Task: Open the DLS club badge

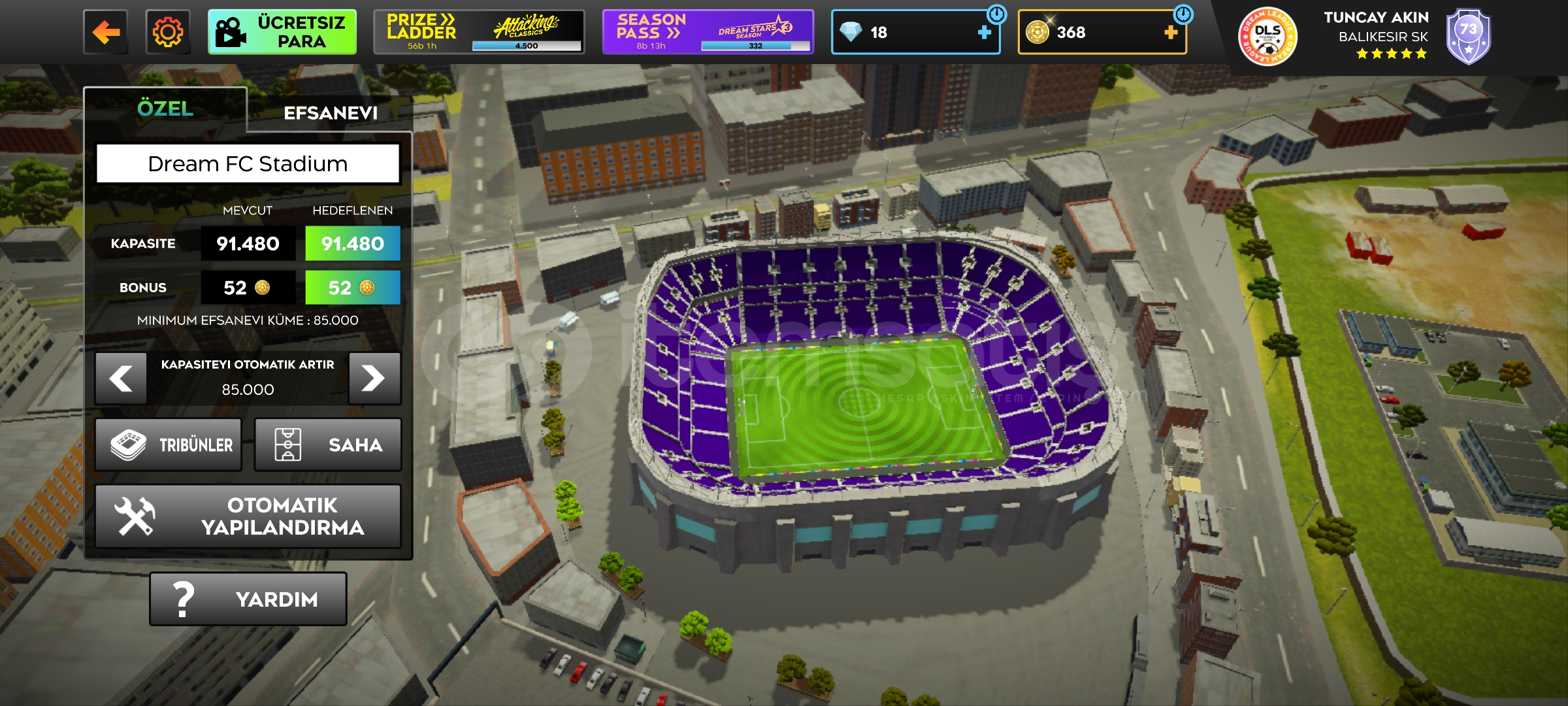Action: click(x=1267, y=37)
